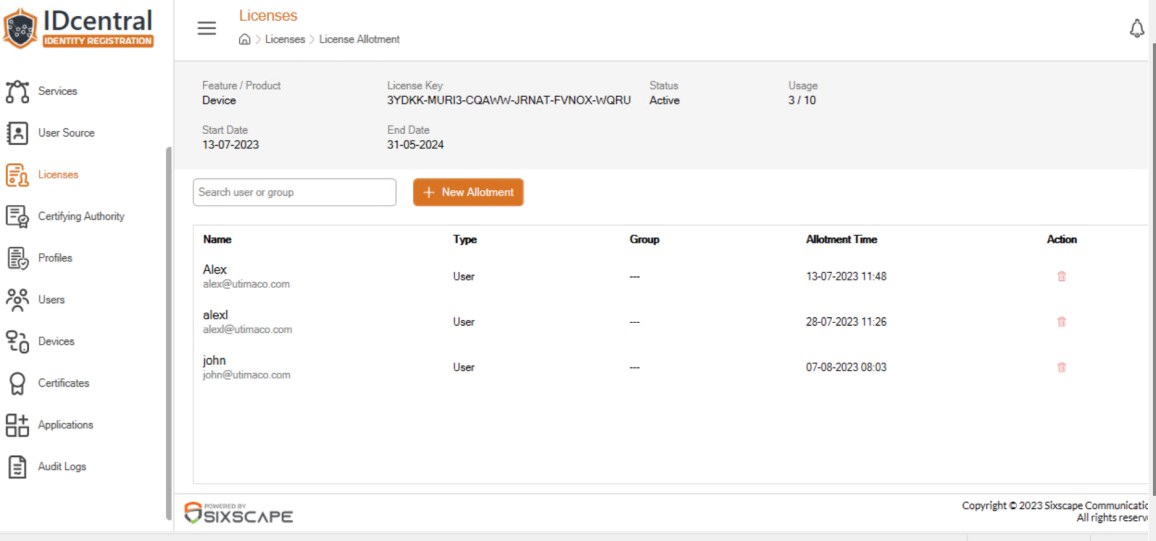
Task: Open Profiles menu item
Action: point(55,259)
